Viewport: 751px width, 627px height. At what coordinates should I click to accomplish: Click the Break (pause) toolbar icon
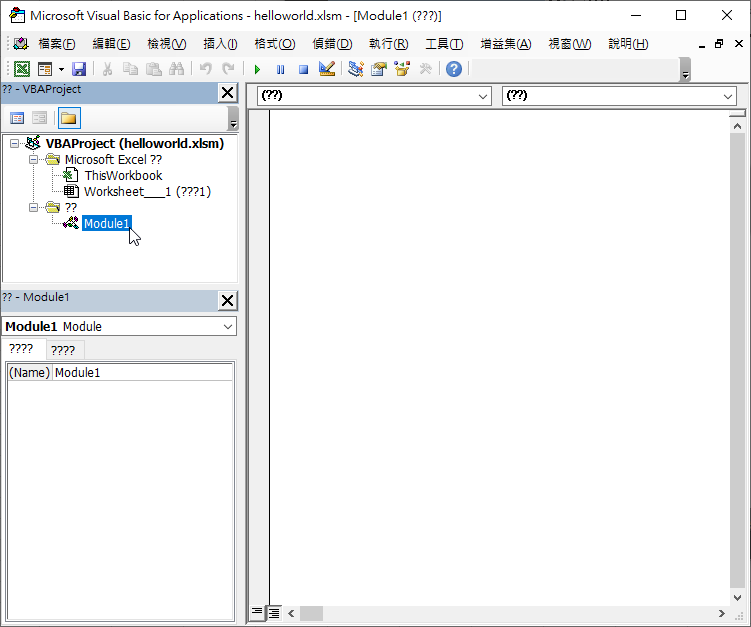(x=280, y=69)
